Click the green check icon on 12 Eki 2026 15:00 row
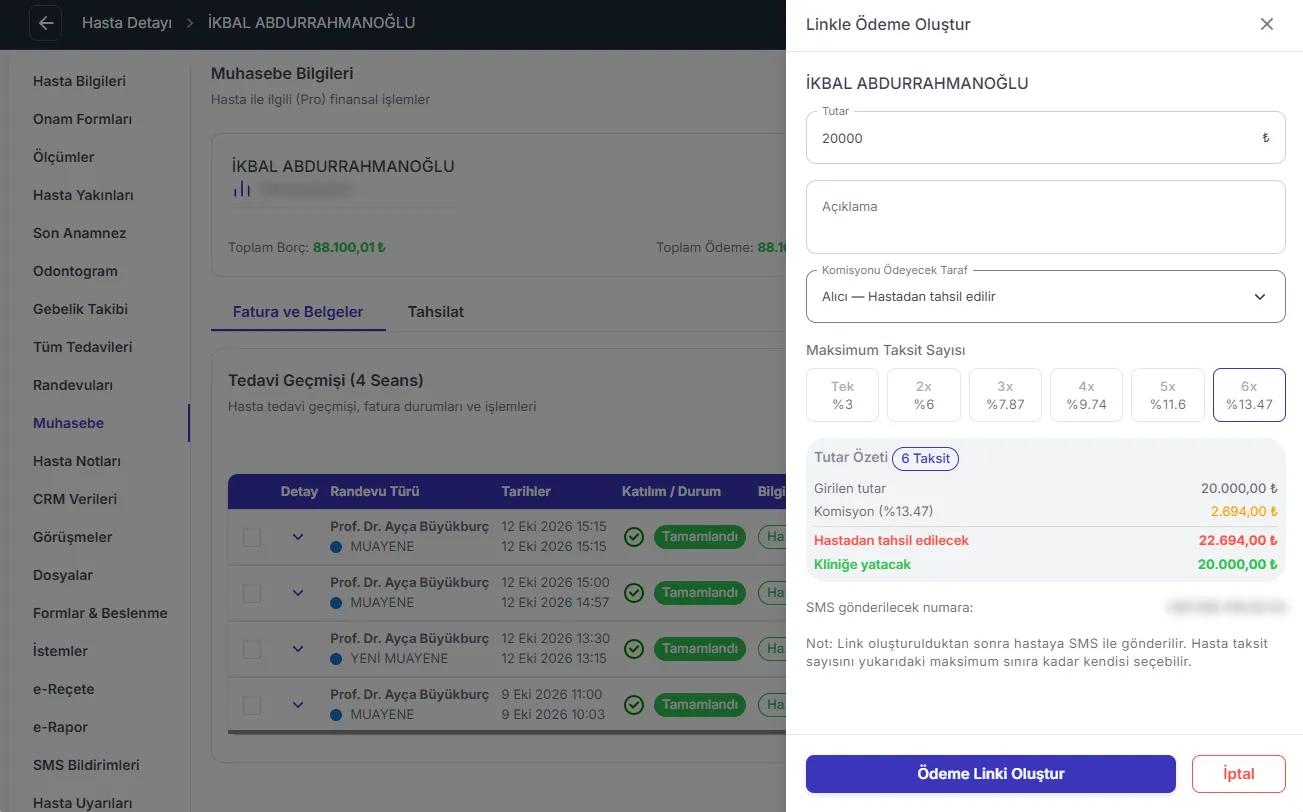This screenshot has height=812, width=1303. pyautogui.click(x=633, y=593)
